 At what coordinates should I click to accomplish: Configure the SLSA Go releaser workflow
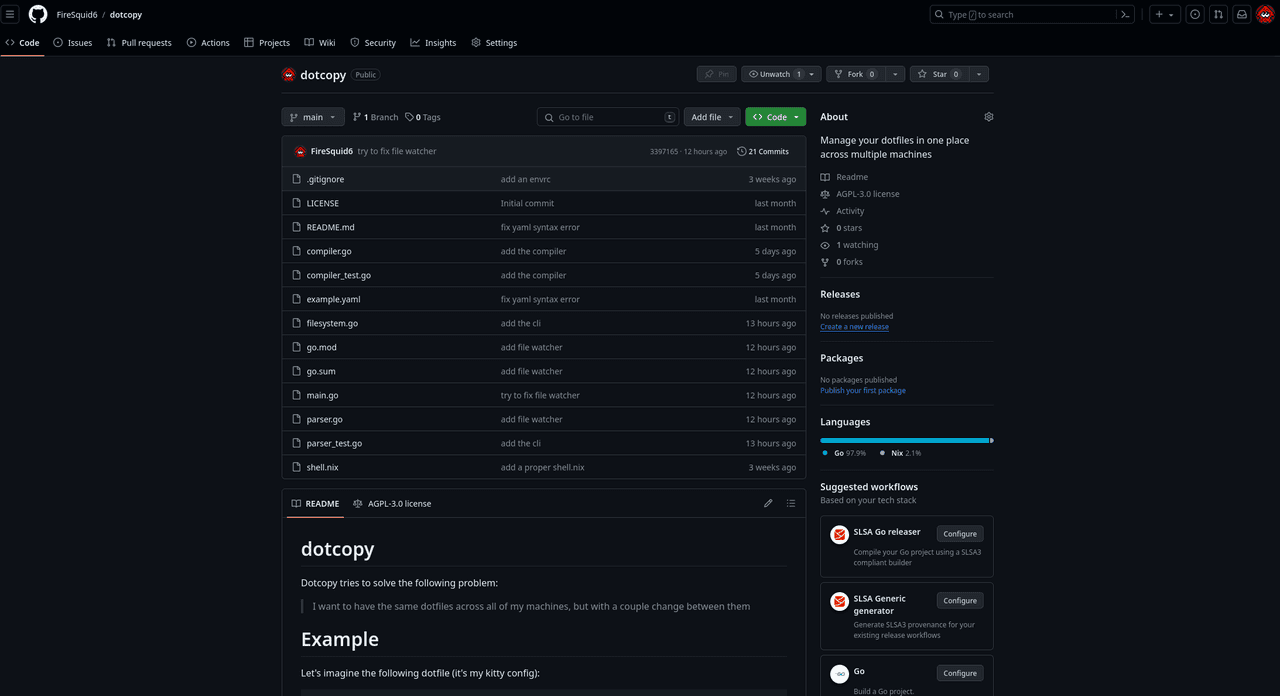[x=959, y=534]
